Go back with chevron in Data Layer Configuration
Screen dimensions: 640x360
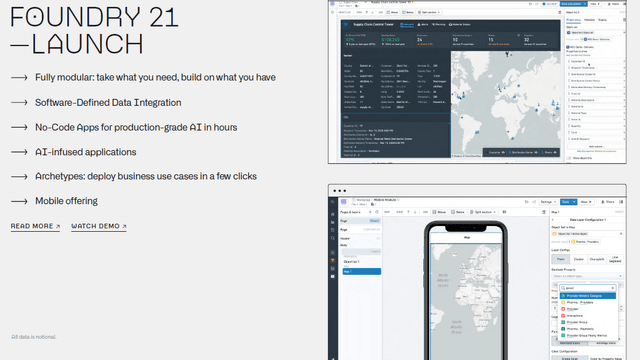553,220
